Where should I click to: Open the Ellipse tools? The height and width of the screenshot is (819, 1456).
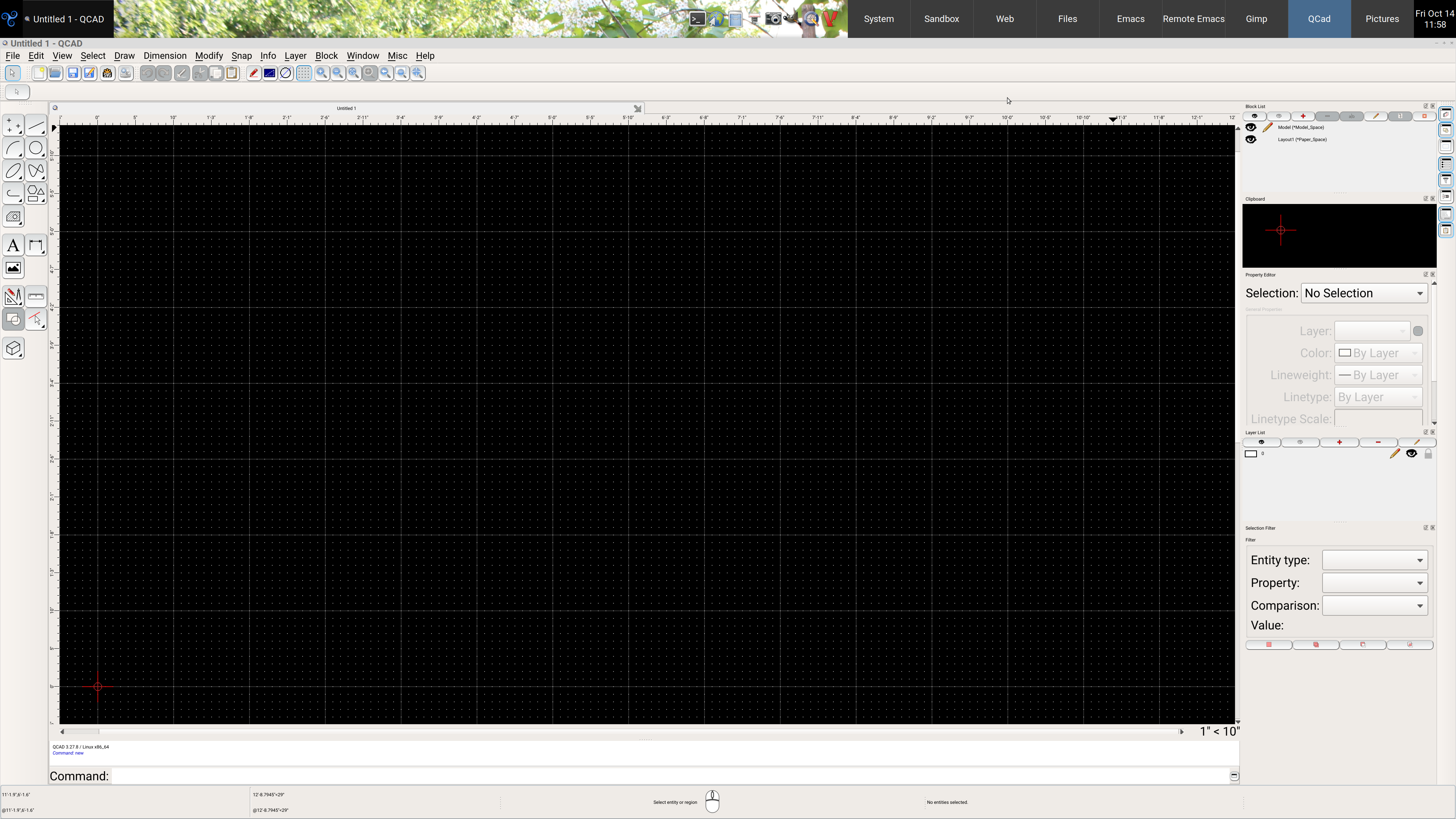tap(13, 171)
